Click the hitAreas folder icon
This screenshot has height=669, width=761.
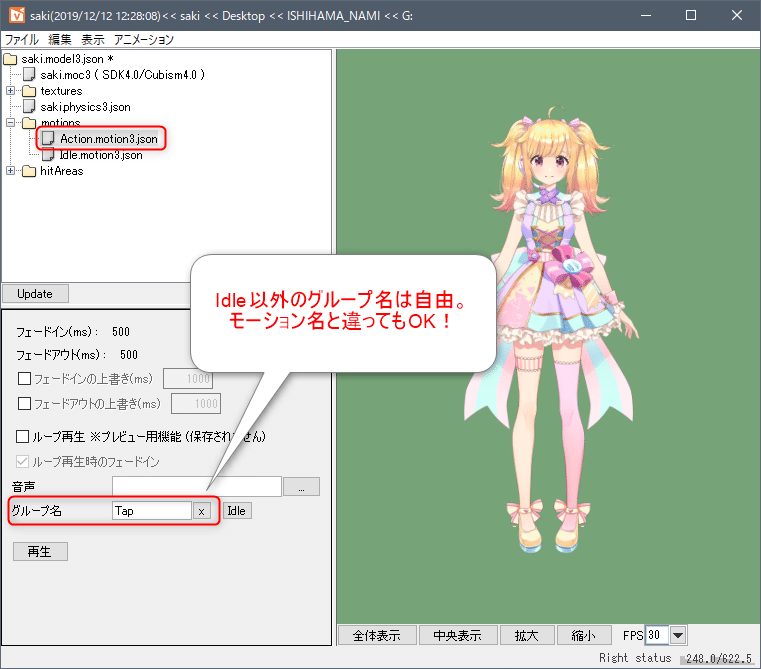tap(29, 171)
